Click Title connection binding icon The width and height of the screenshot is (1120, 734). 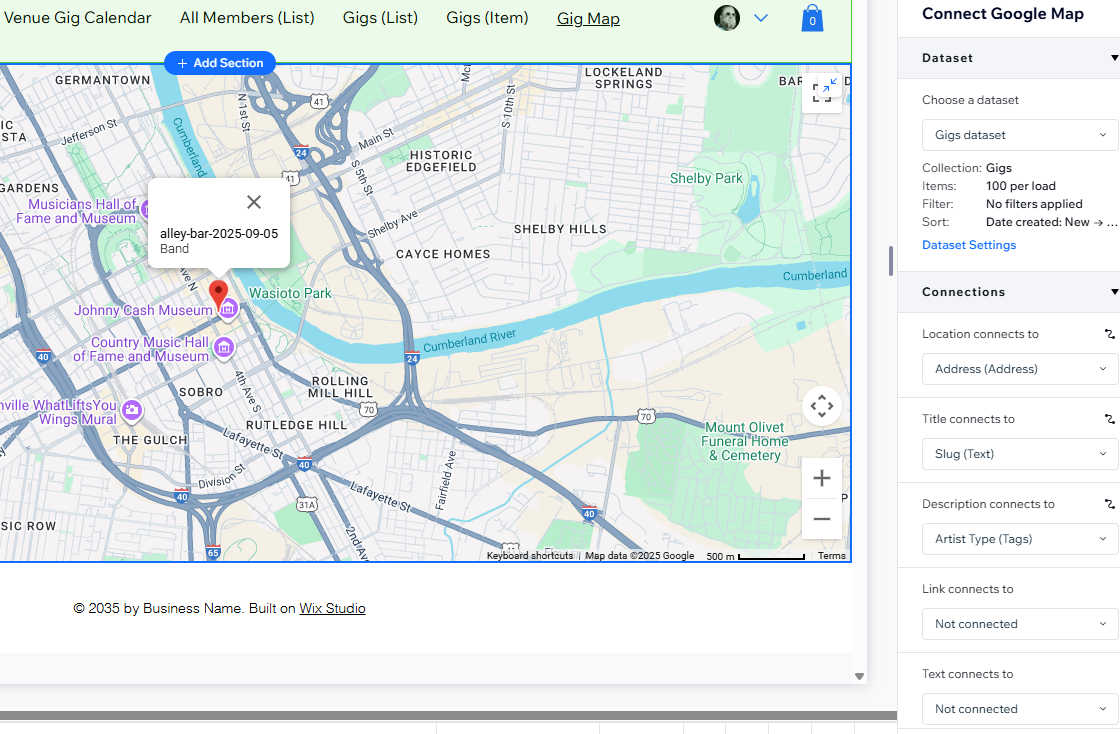pyautogui.click(x=1109, y=419)
